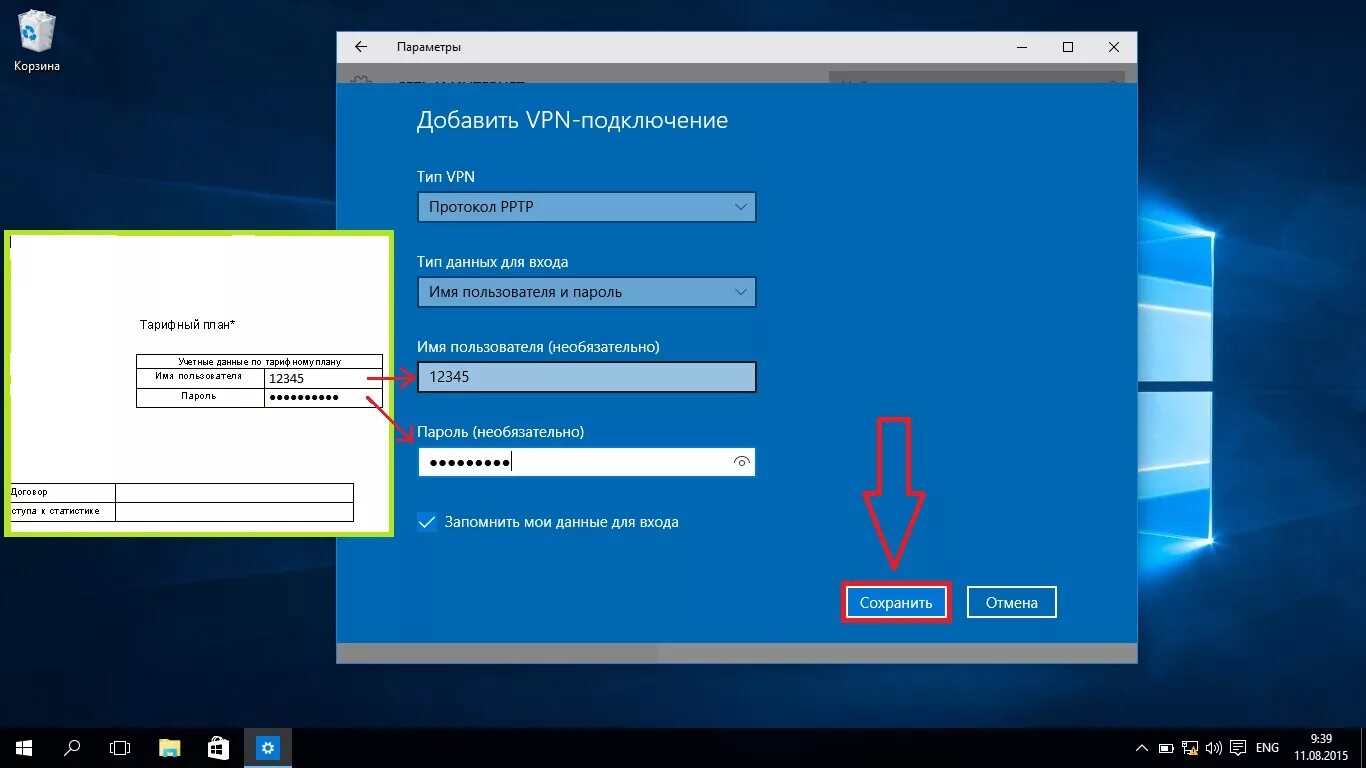The image size is (1366, 768).
Task: Open Task View on the taskbar
Action: pyautogui.click(x=120, y=747)
